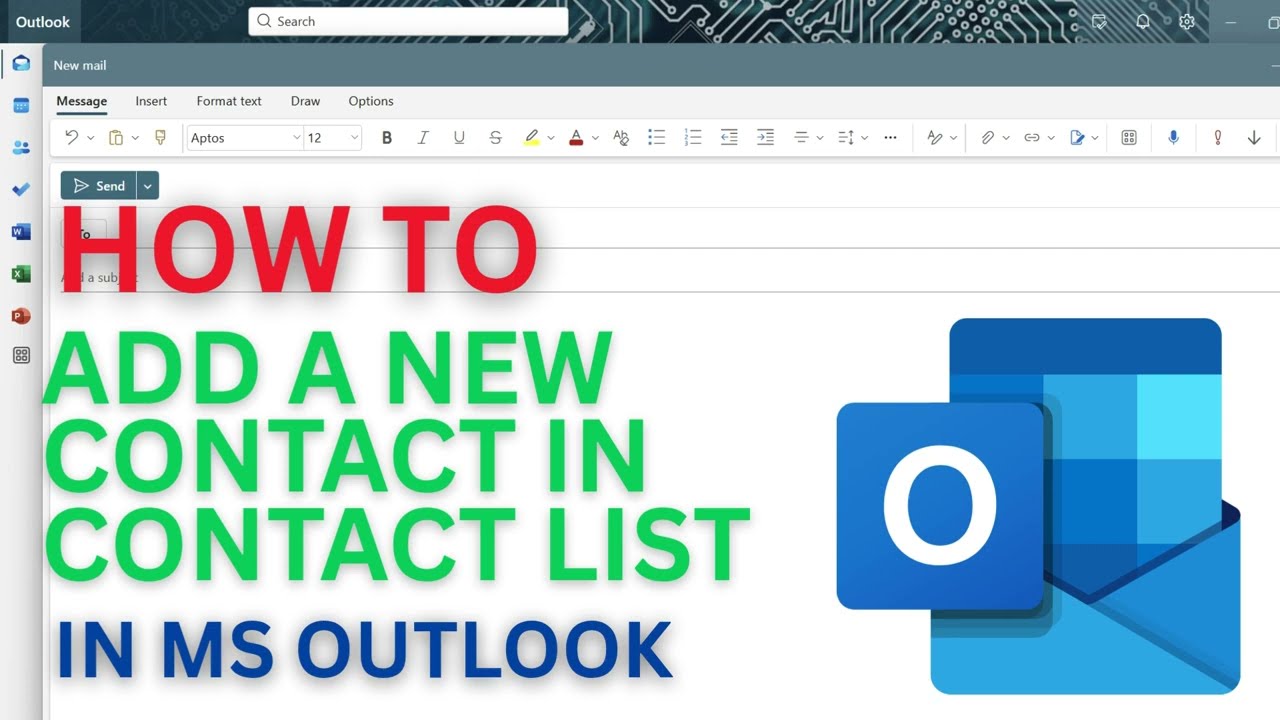Mark message as Low importance
The image size is (1280, 720).
(x=1254, y=138)
